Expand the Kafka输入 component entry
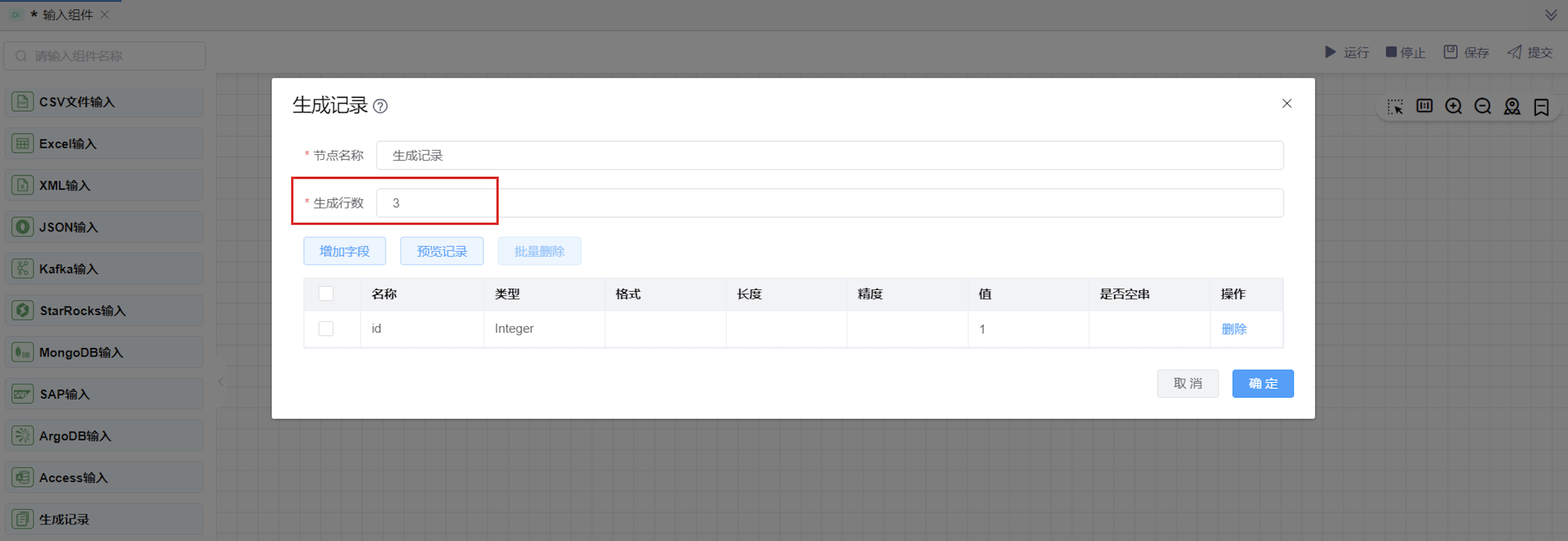Image resolution: width=1568 pixels, height=541 pixels. pos(69,268)
